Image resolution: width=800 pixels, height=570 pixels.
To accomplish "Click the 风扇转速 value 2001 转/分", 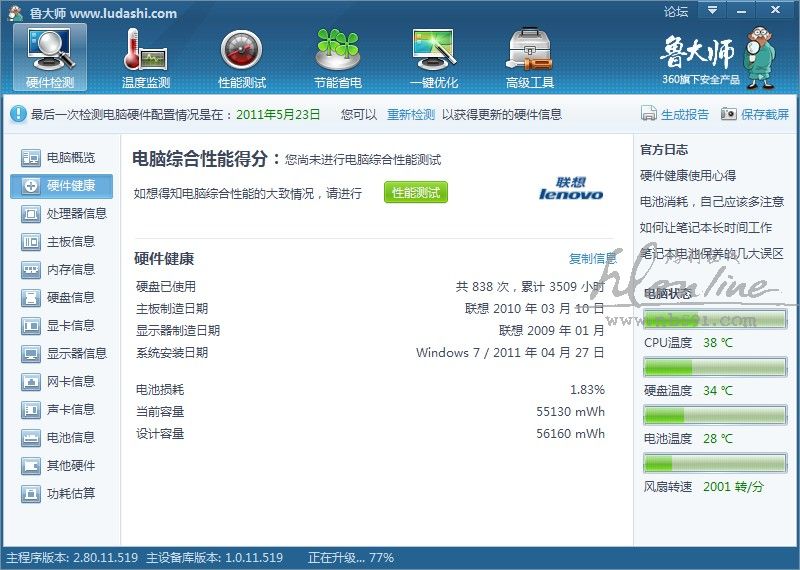I will 733,487.
